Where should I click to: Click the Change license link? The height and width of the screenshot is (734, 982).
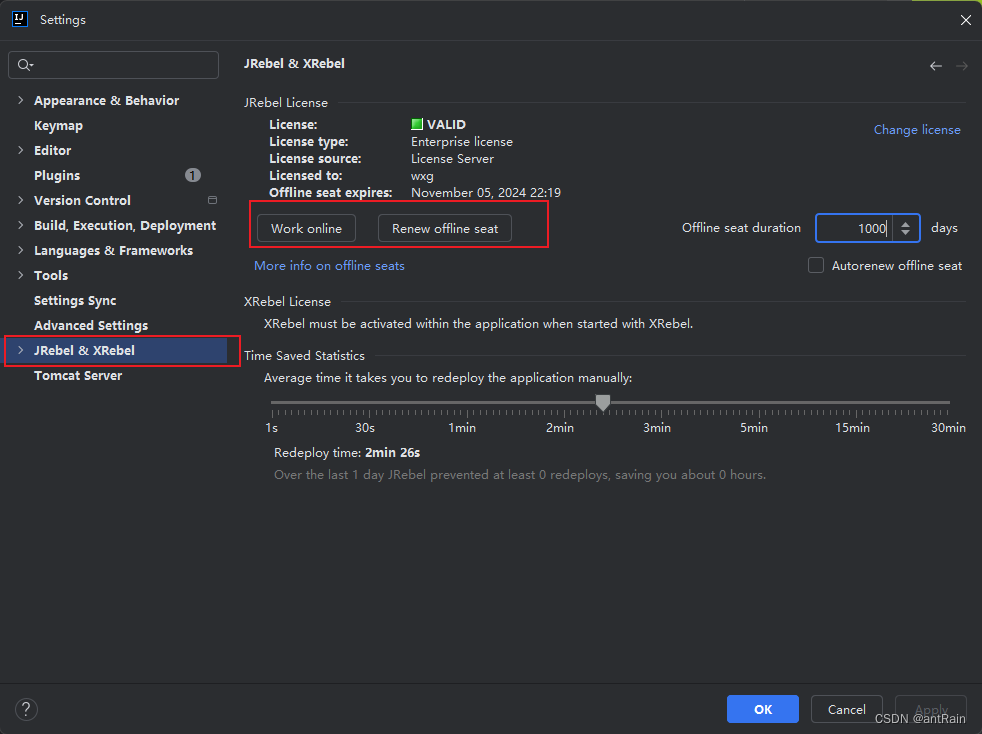click(917, 130)
